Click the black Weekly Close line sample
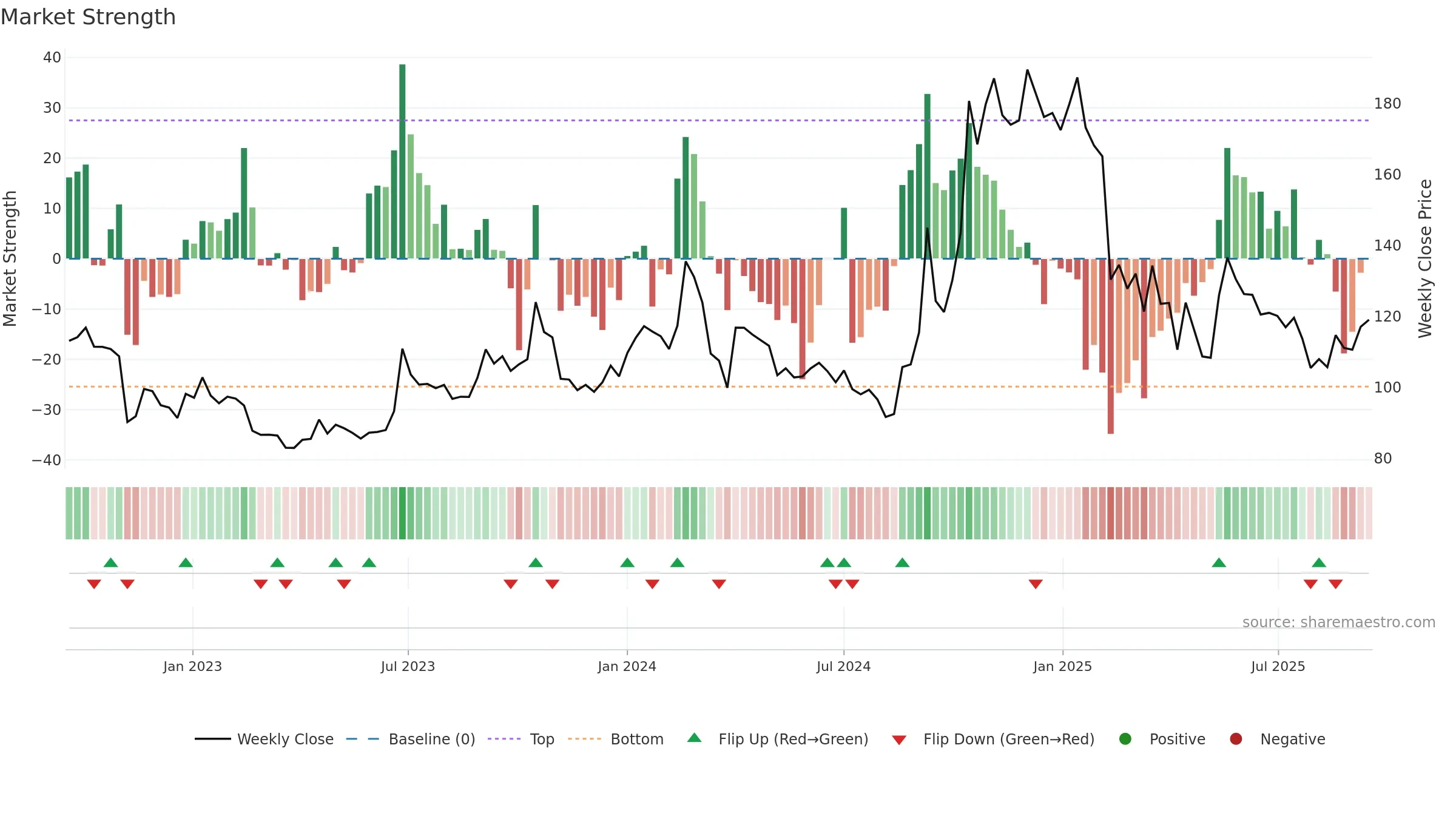 [x=212, y=739]
